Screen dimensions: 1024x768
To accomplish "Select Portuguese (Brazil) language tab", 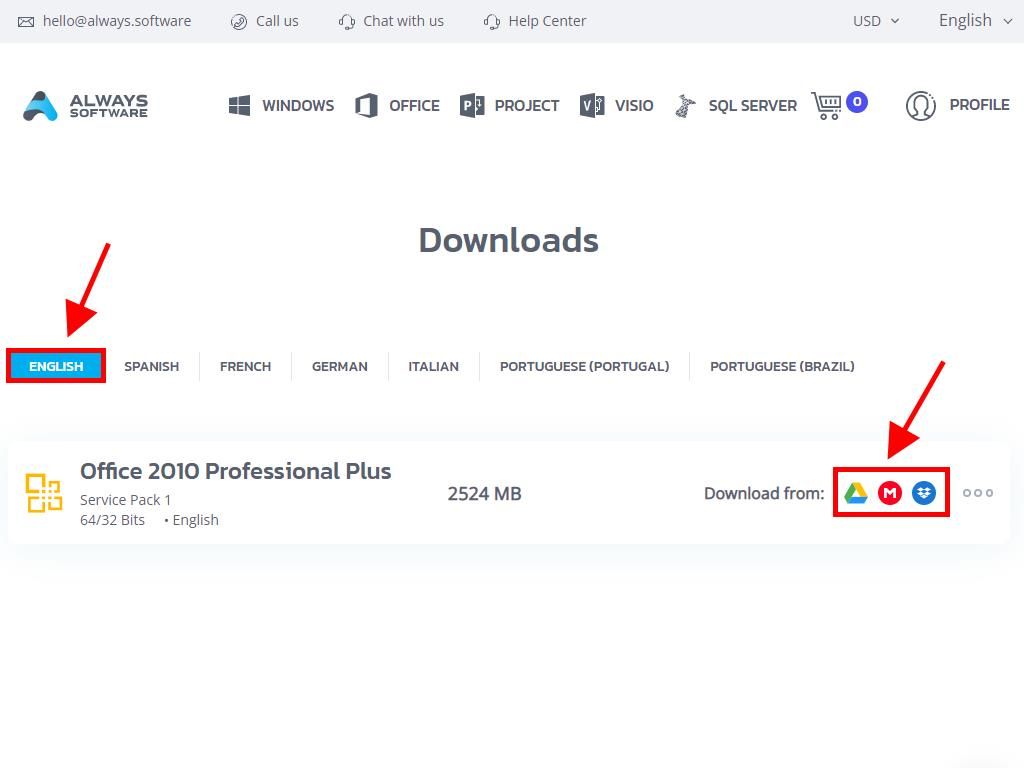I will point(782,366).
